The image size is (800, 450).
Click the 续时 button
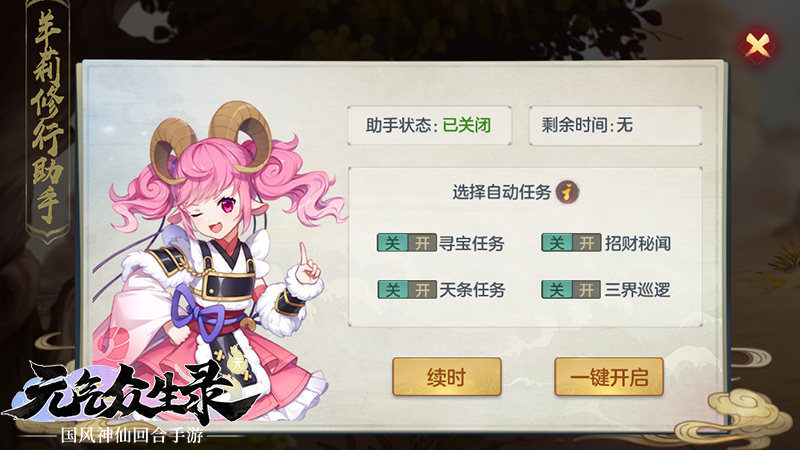tap(446, 377)
